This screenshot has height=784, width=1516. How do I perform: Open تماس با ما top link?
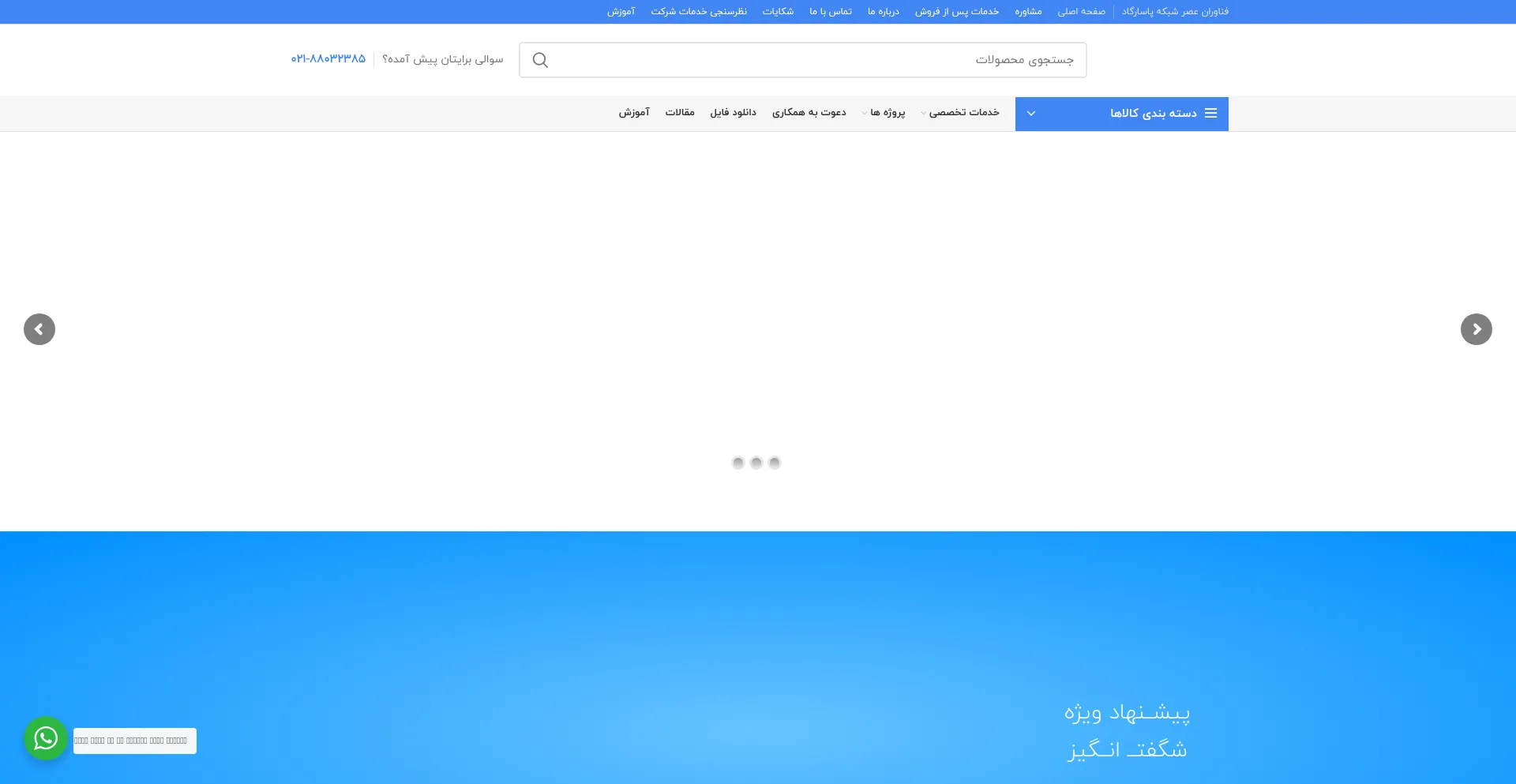click(x=830, y=12)
